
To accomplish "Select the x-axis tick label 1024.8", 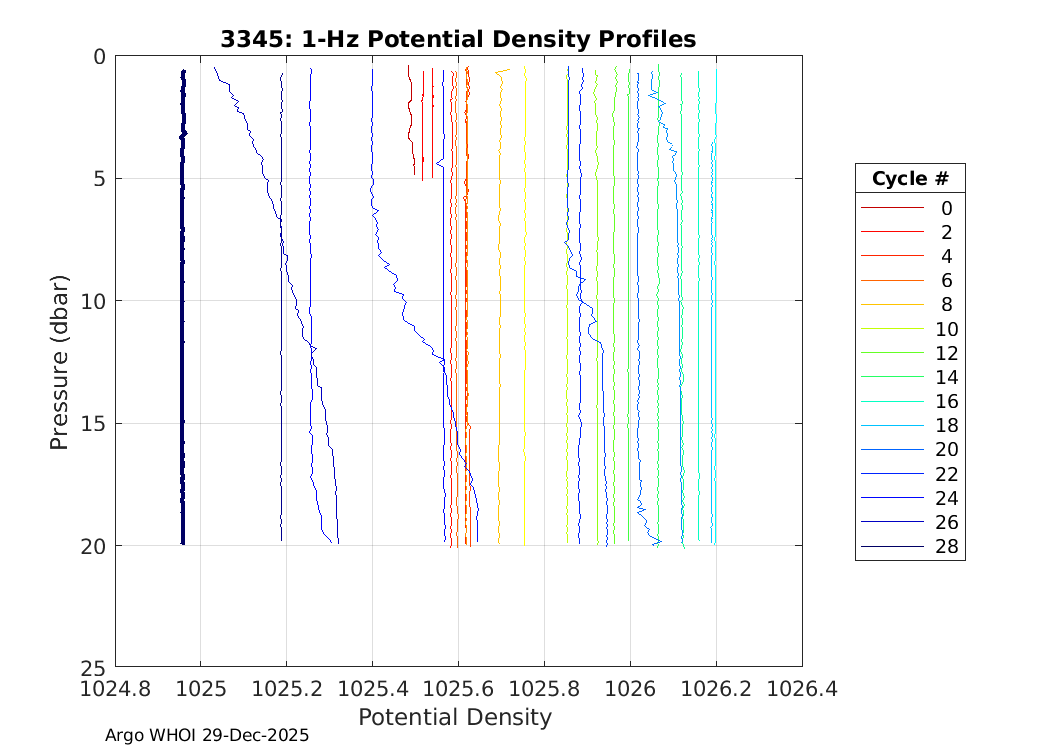I will pos(115,689).
